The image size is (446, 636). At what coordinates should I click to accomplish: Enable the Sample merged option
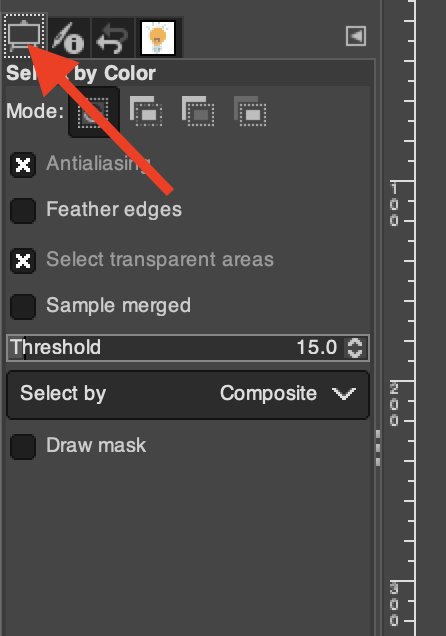coord(23,307)
